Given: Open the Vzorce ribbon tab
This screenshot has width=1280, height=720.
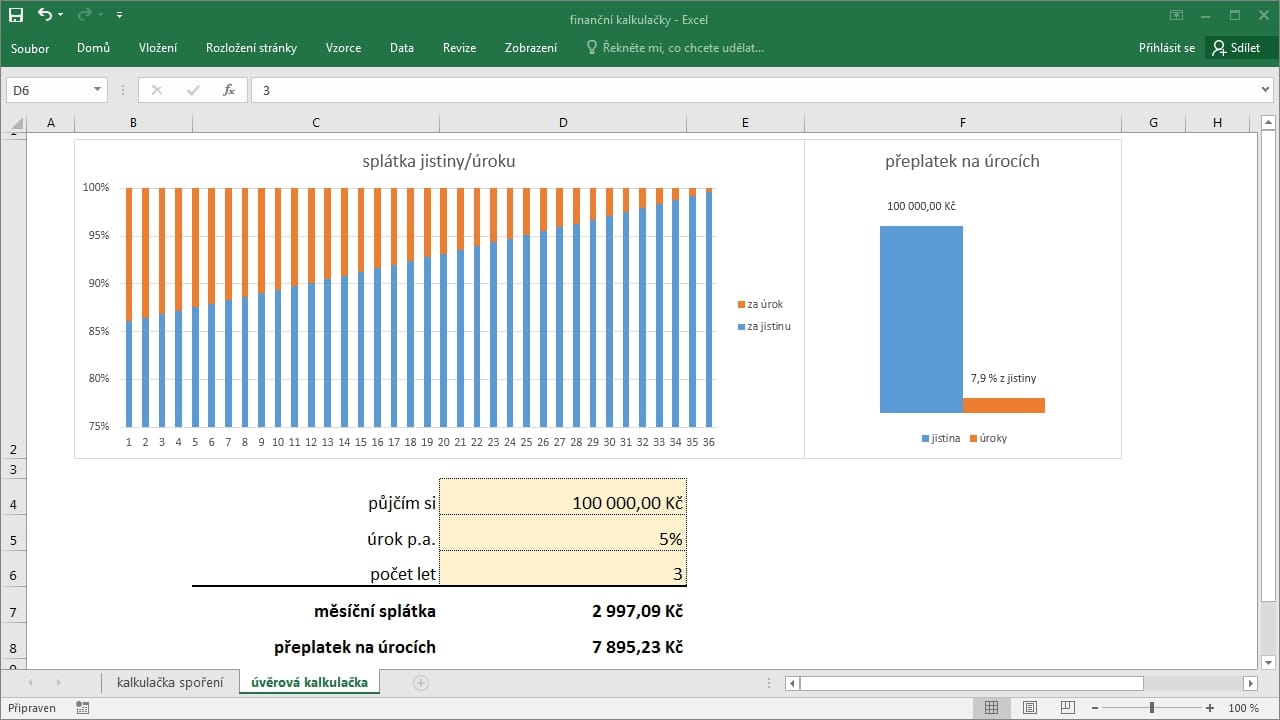Looking at the screenshot, I should [x=343, y=48].
